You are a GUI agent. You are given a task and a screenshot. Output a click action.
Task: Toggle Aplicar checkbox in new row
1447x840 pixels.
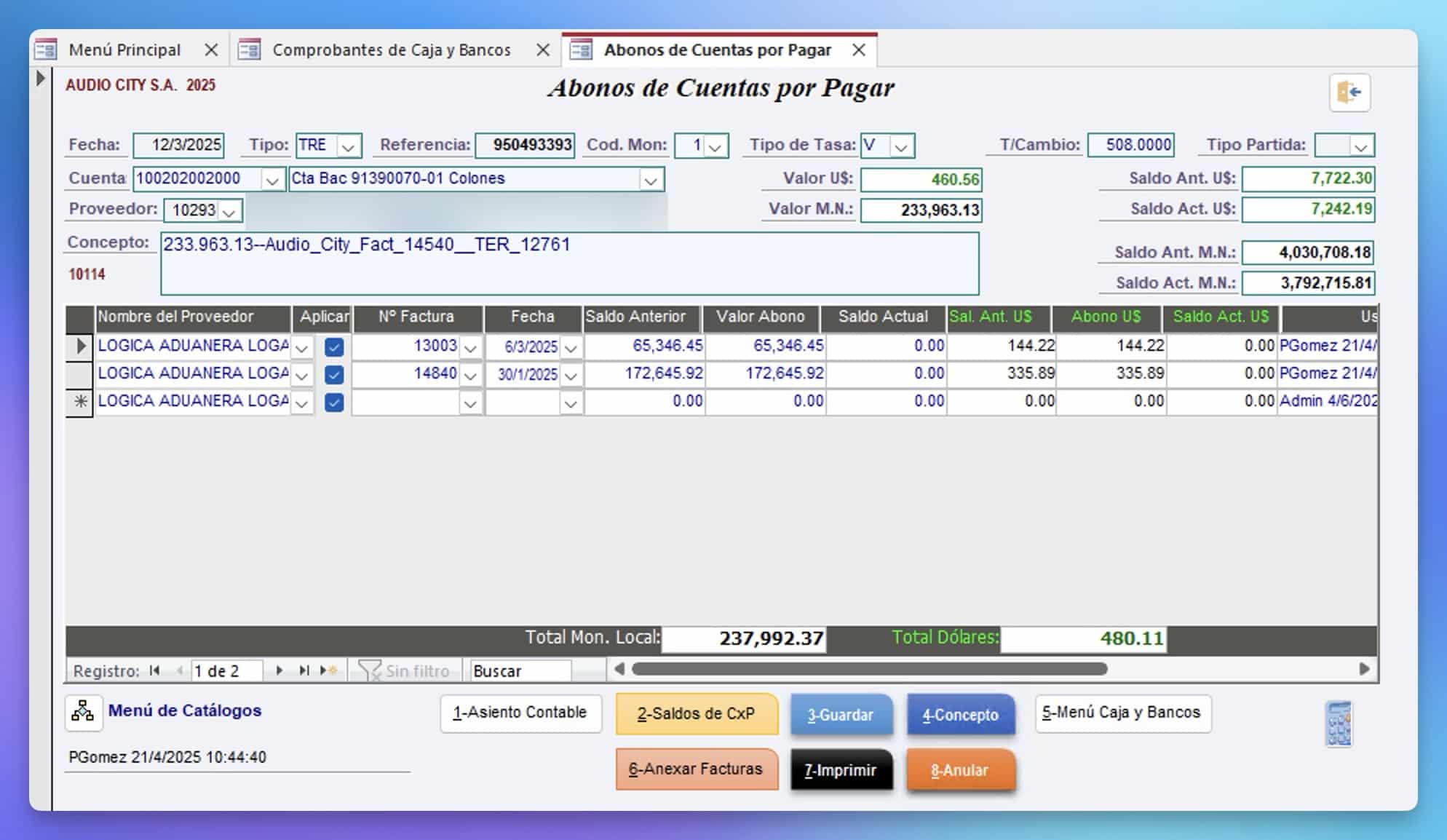(334, 403)
